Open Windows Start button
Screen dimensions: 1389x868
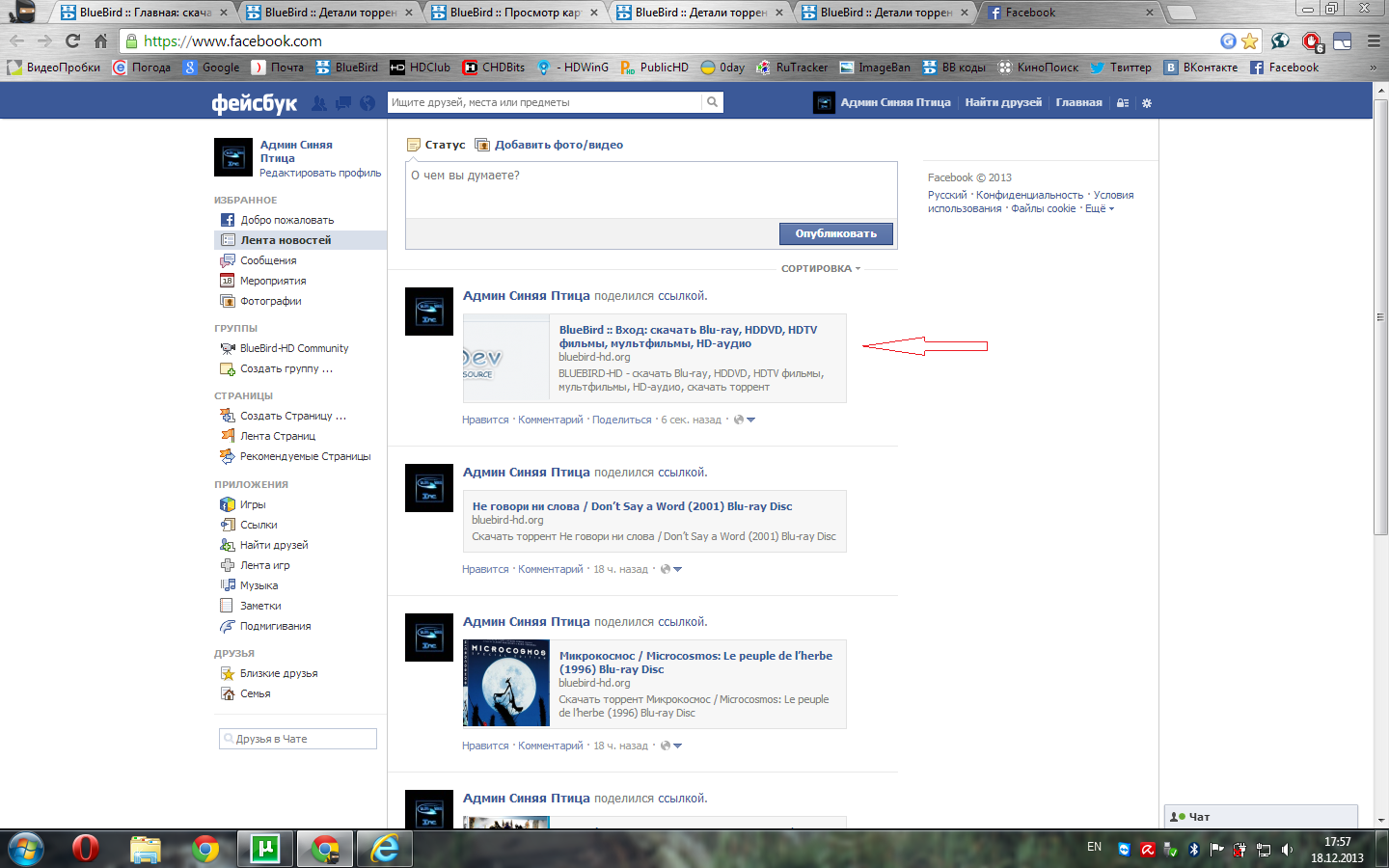26,849
